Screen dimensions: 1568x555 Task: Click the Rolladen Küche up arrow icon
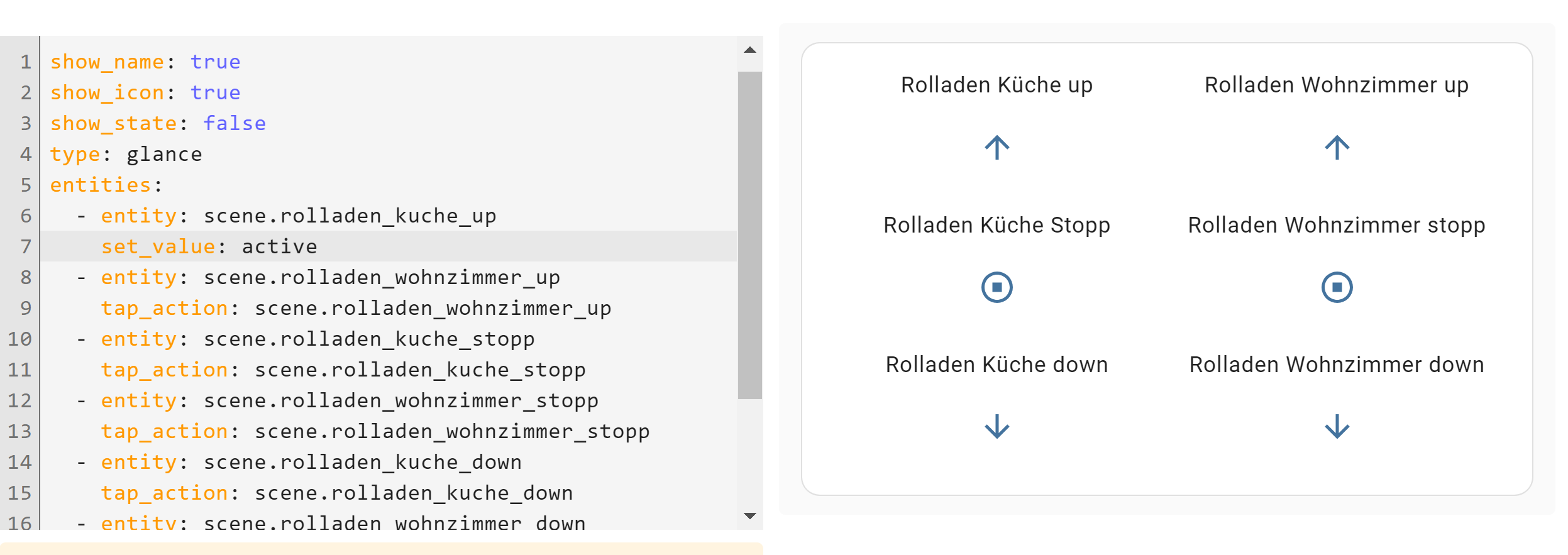point(997,148)
